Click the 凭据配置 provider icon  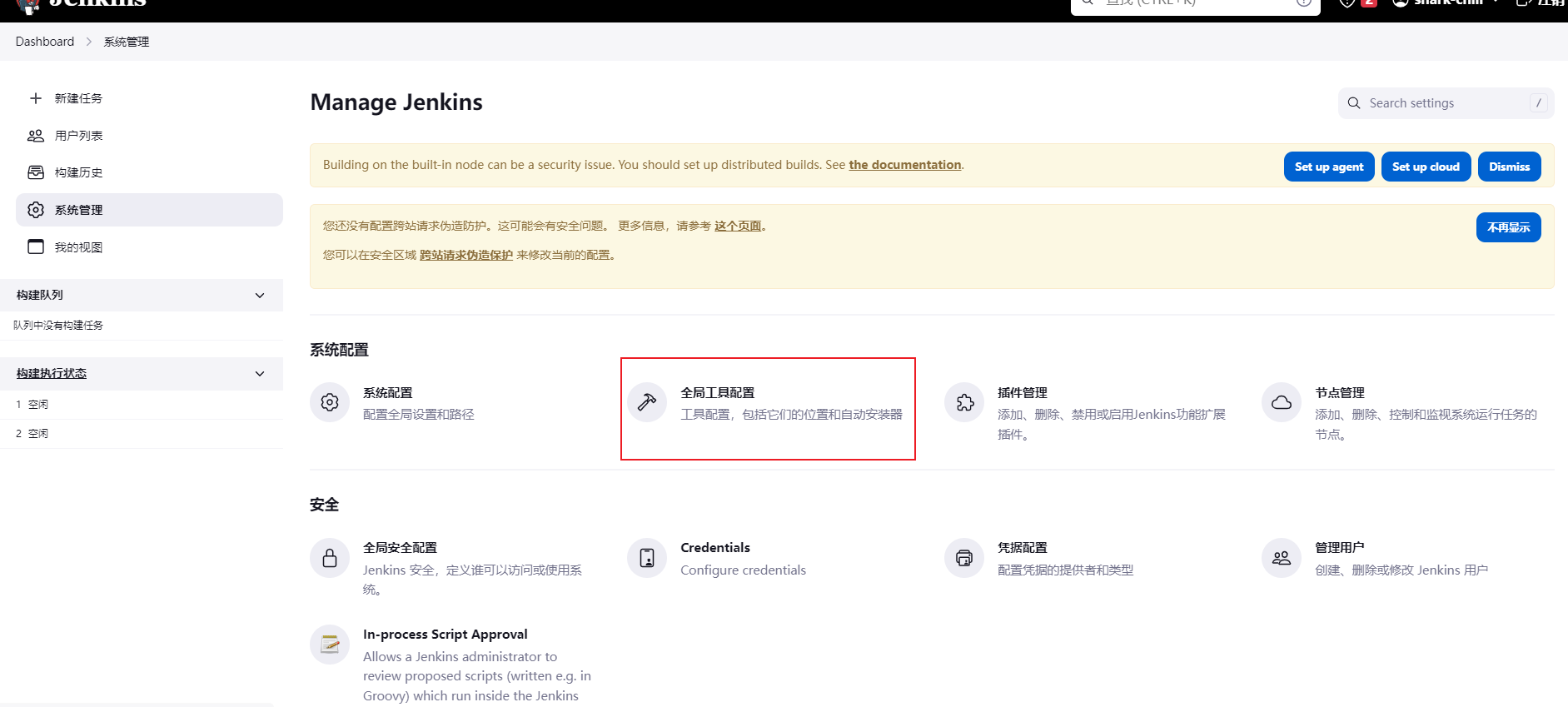pyautogui.click(x=964, y=558)
